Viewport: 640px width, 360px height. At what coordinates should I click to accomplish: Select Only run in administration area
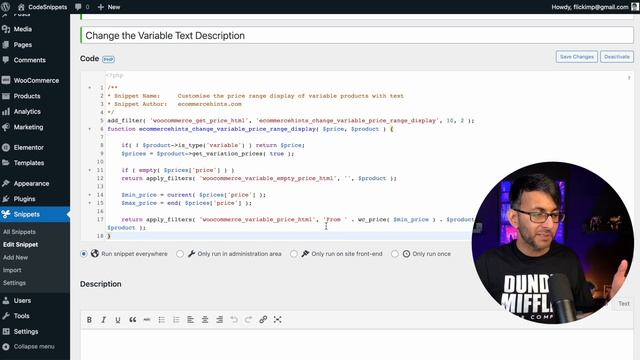[x=180, y=254]
